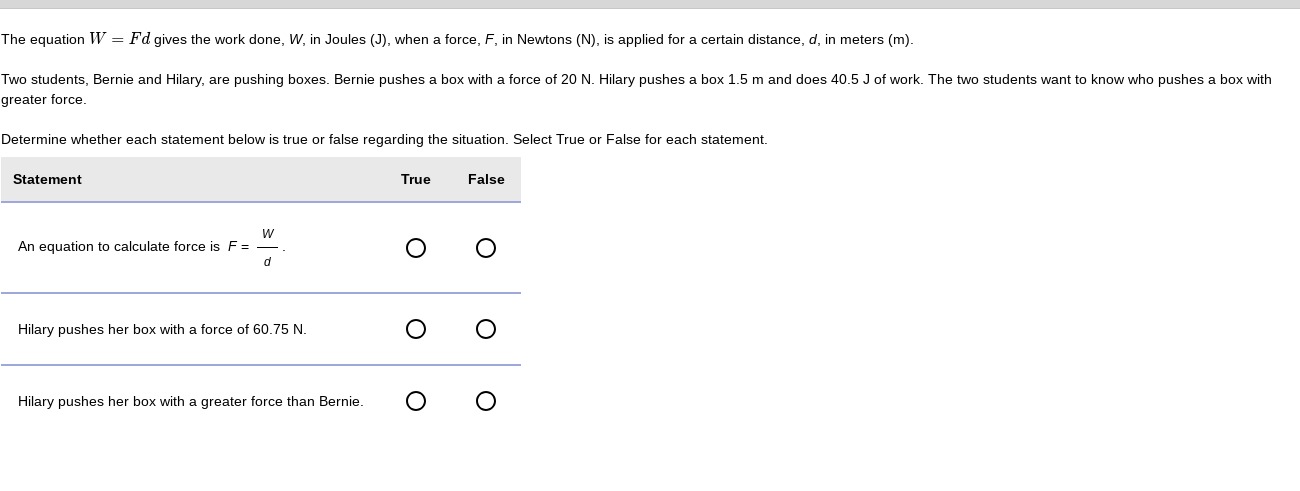Click the False column header
This screenshot has width=1300, height=491.
(x=486, y=180)
